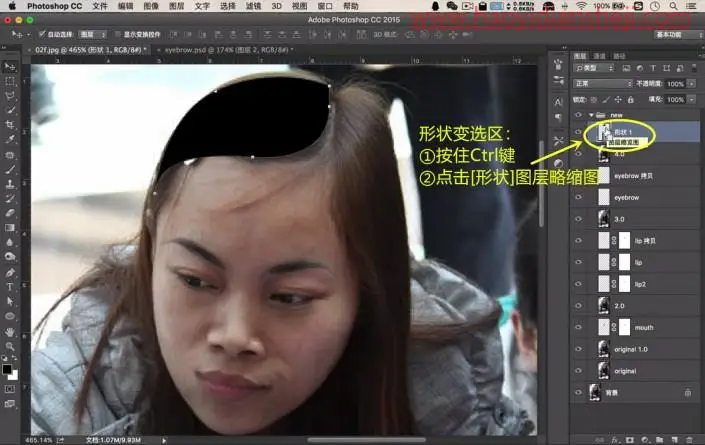This screenshot has height=445, width=705.
Task: Click the horizontal scrollbar under the canvas
Action: (x=366, y=440)
